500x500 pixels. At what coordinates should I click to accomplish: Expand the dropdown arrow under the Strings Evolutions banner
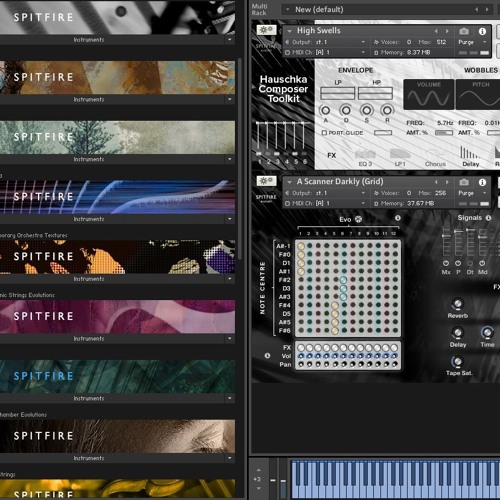tap(229, 338)
